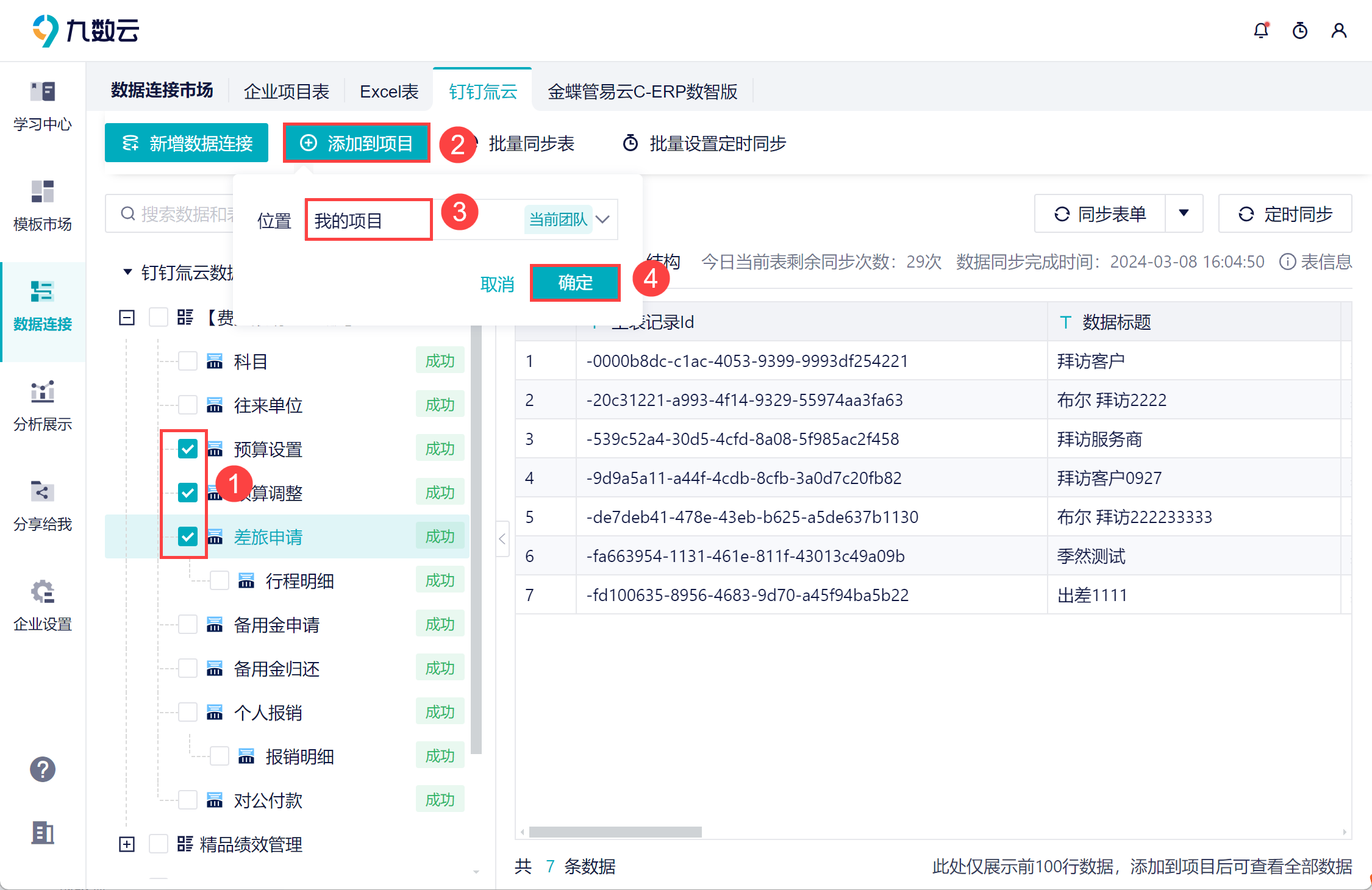Image resolution: width=1372 pixels, height=890 pixels.
Task: Switch to 金蝶管易云C-ERP数智版 tab
Action: point(642,91)
